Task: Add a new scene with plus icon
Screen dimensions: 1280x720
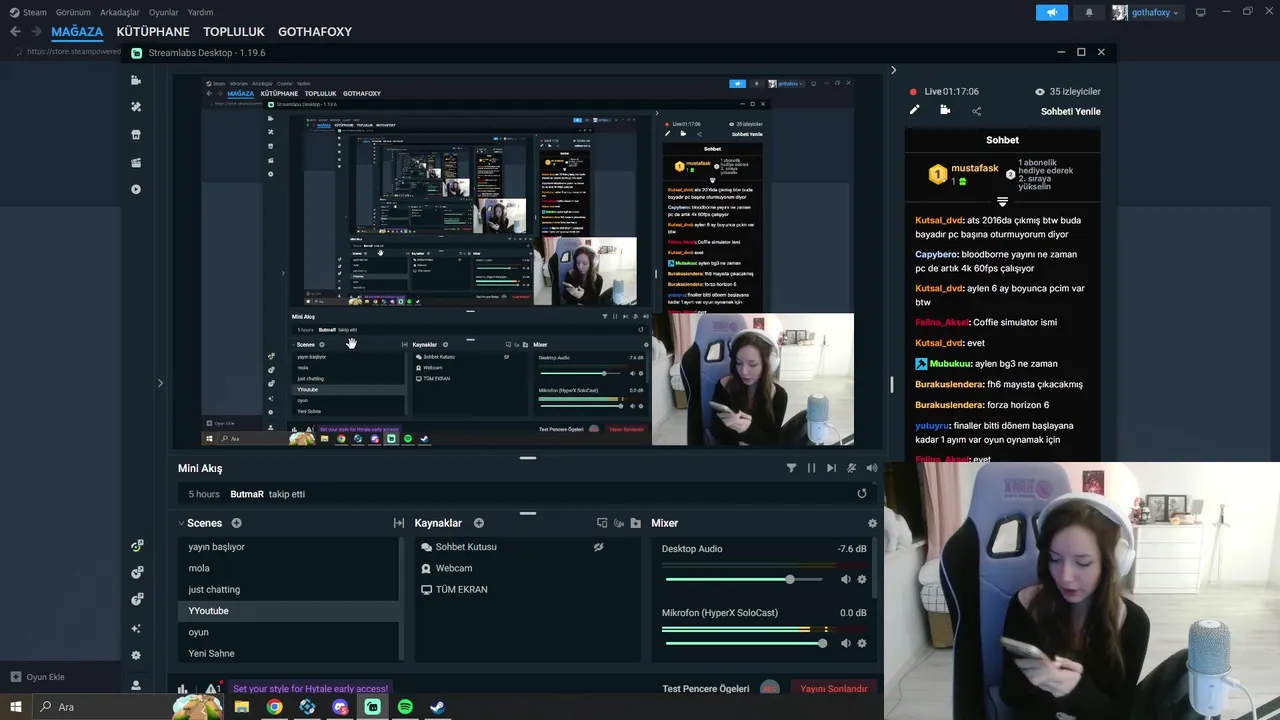Action: (x=237, y=523)
